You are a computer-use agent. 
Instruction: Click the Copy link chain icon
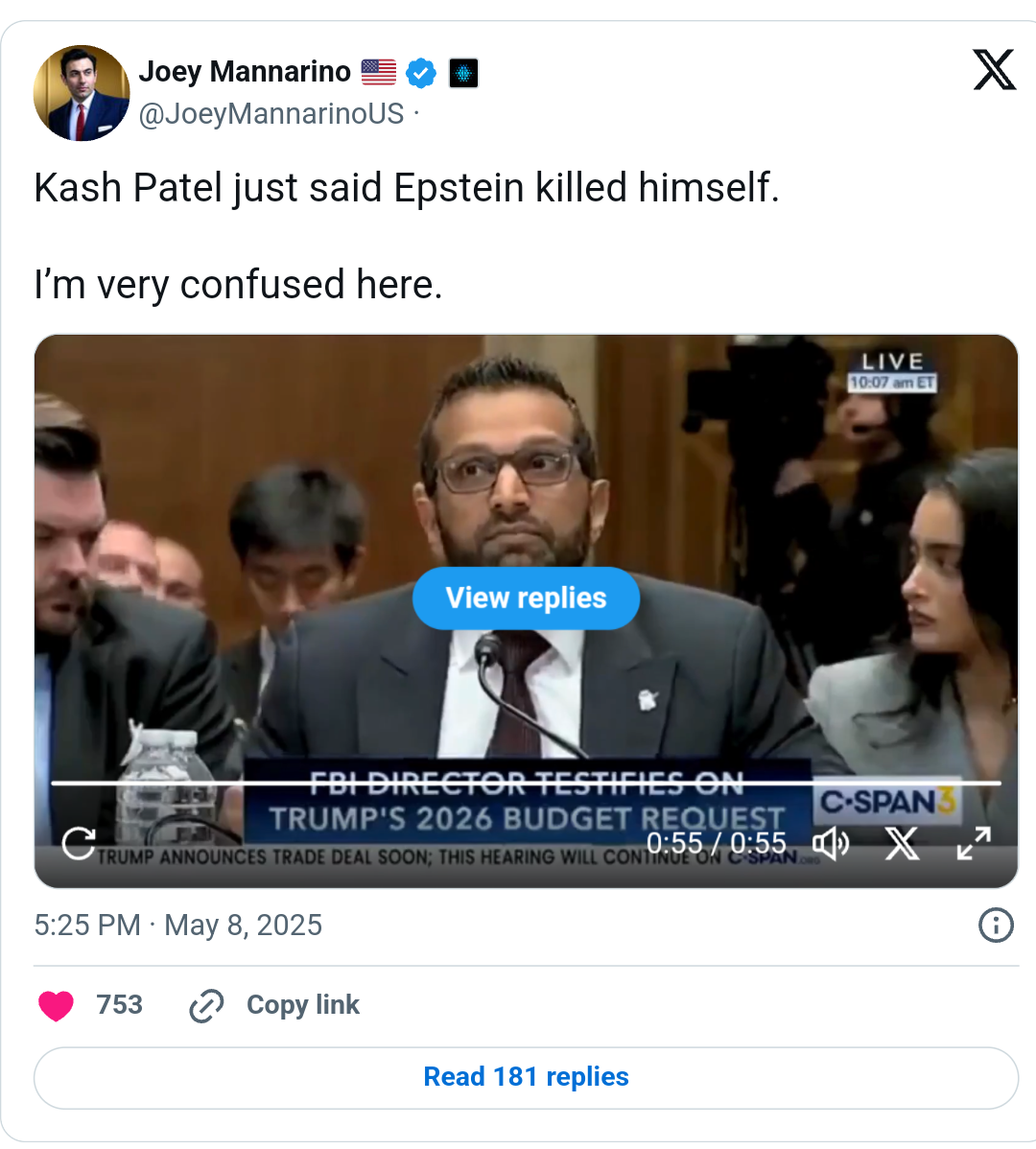206,1005
